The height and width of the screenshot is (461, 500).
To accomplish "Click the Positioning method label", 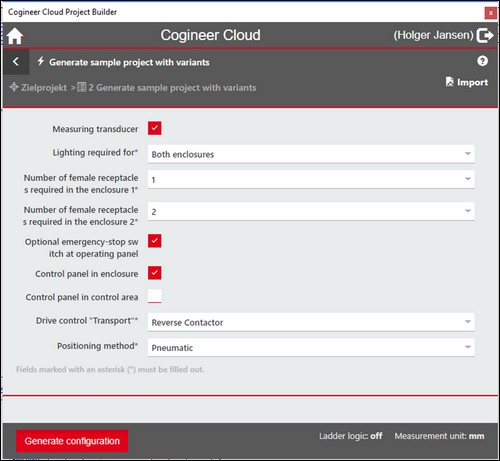I will pyautogui.click(x=97, y=346).
